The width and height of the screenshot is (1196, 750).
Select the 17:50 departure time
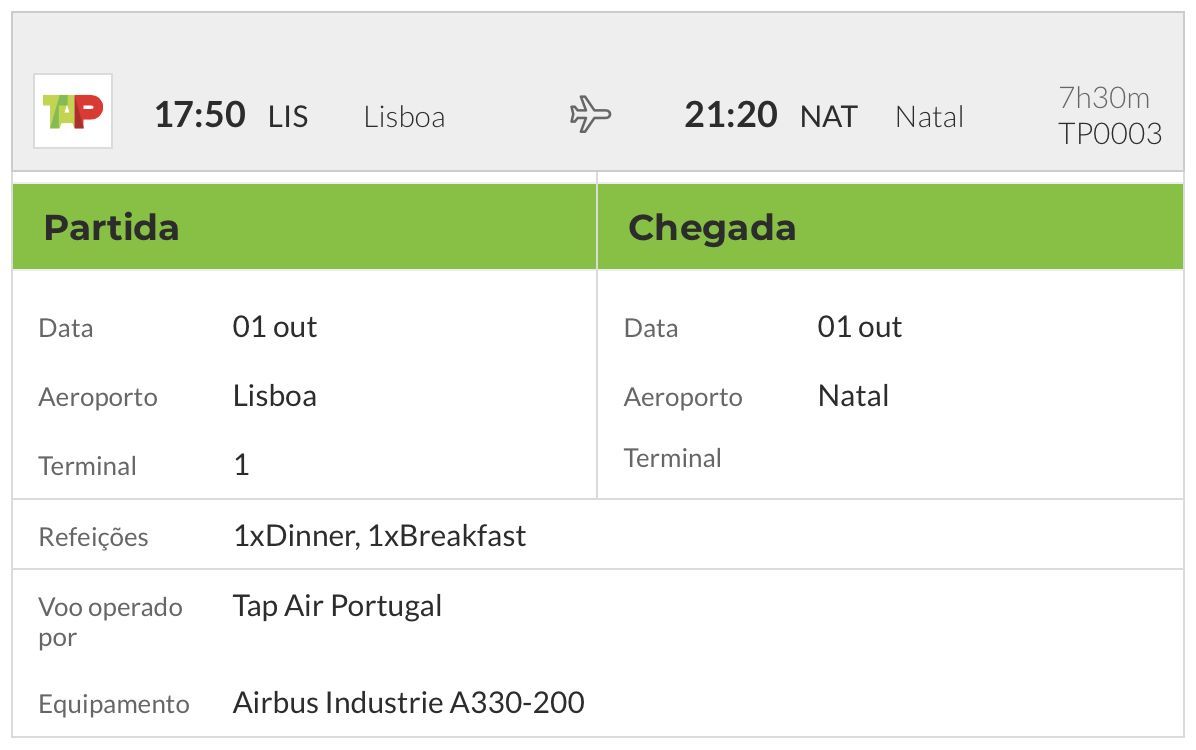tap(200, 115)
